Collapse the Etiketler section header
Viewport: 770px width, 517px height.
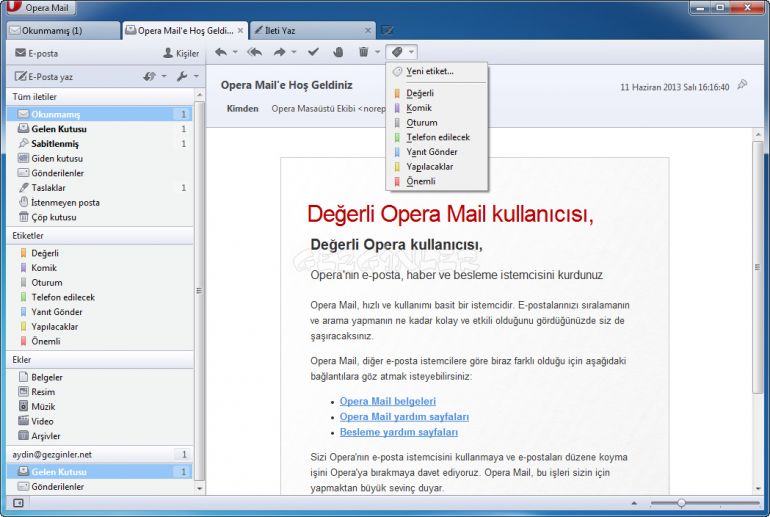(x=100, y=236)
